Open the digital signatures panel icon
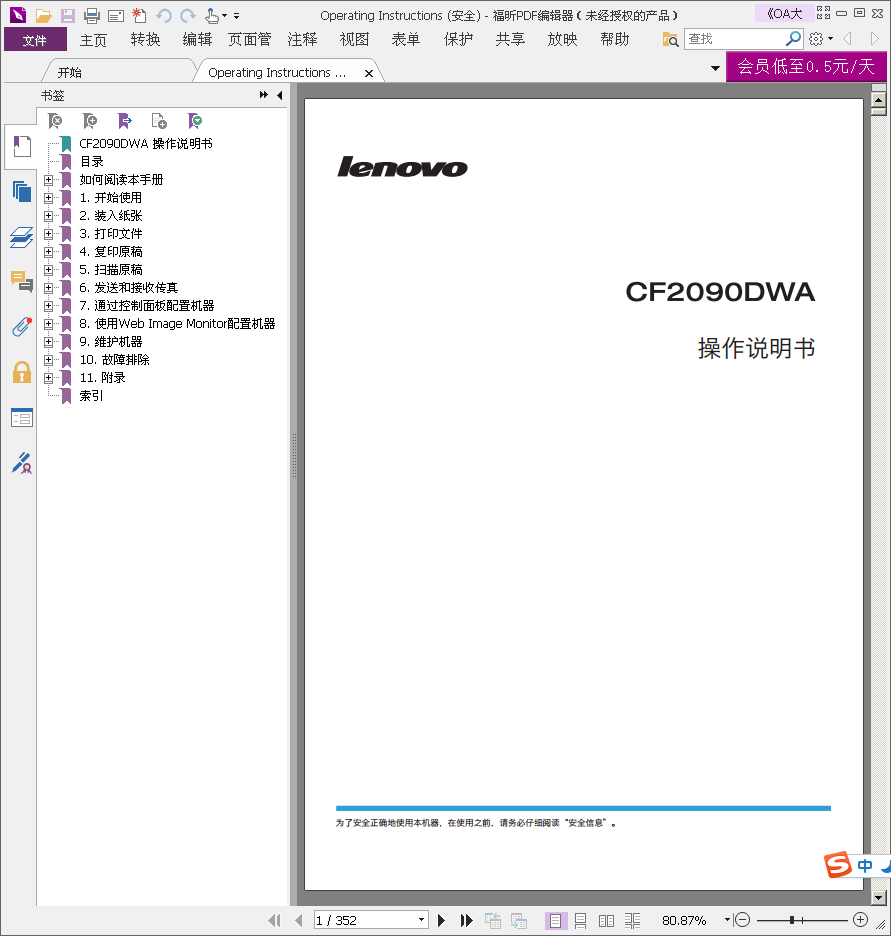The width and height of the screenshot is (891, 936). pyautogui.click(x=22, y=463)
